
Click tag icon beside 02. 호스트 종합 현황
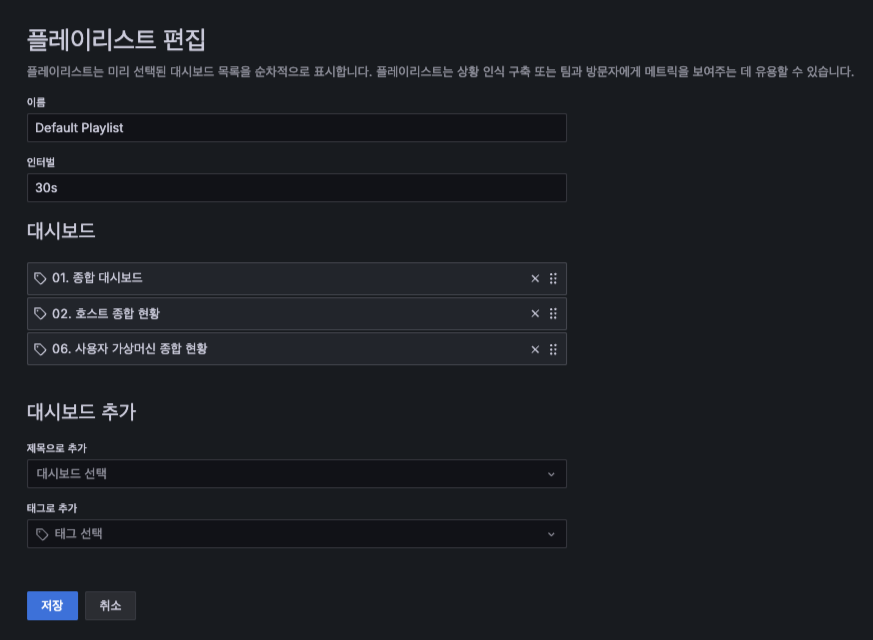pos(41,314)
